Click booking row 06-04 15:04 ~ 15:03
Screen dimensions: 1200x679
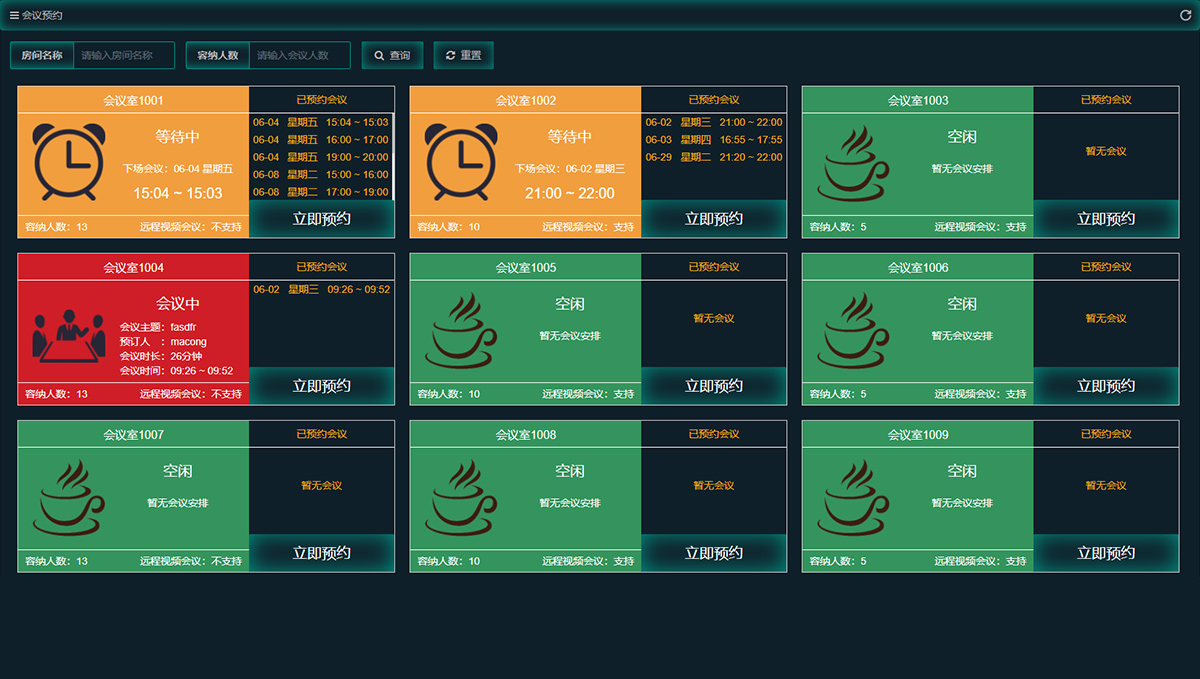coord(320,122)
